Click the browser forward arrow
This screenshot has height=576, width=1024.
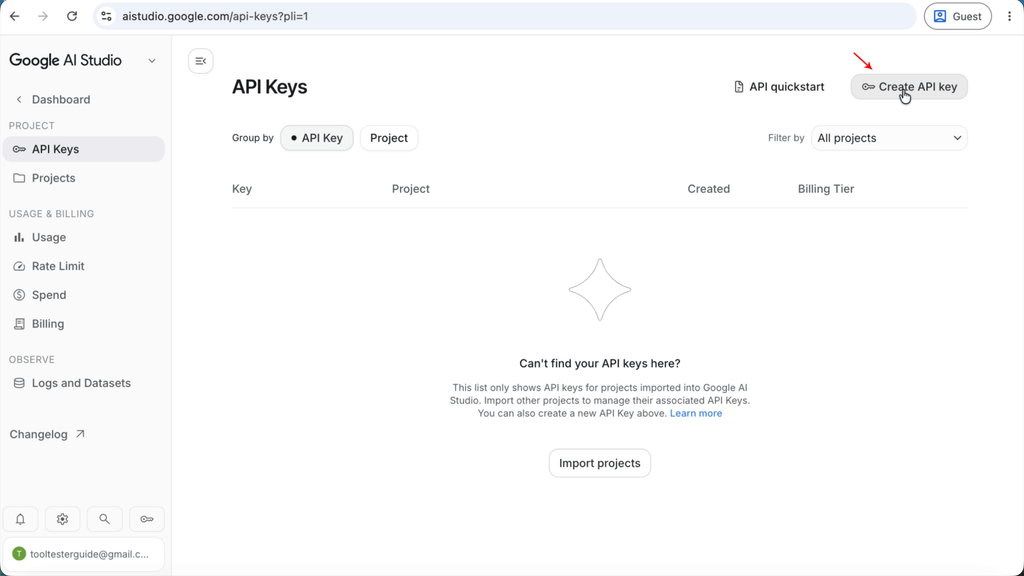[43, 16]
